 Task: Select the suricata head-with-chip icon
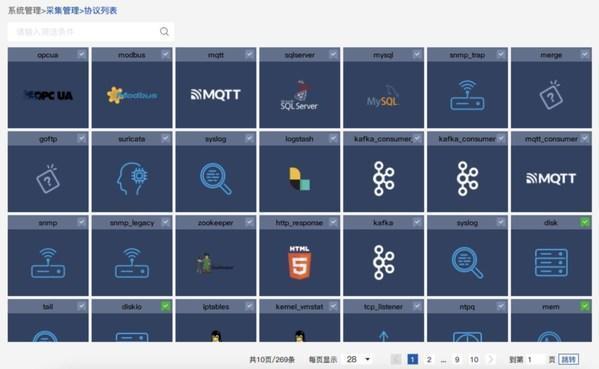(132, 179)
